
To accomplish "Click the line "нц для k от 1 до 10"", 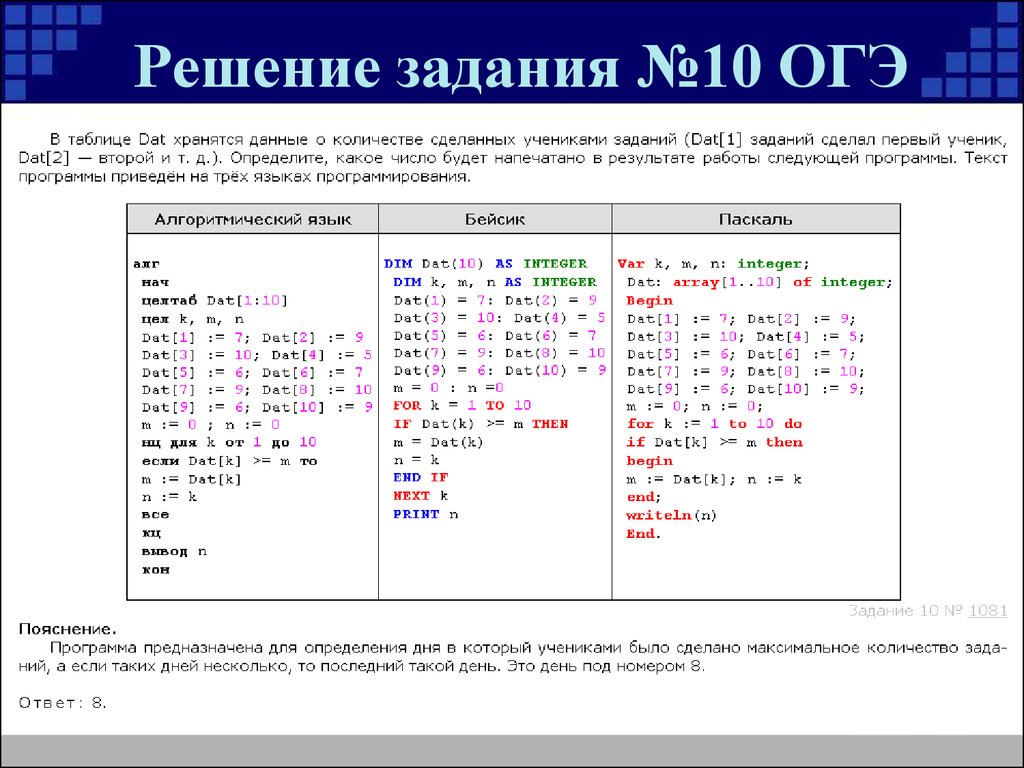I will click(229, 442).
